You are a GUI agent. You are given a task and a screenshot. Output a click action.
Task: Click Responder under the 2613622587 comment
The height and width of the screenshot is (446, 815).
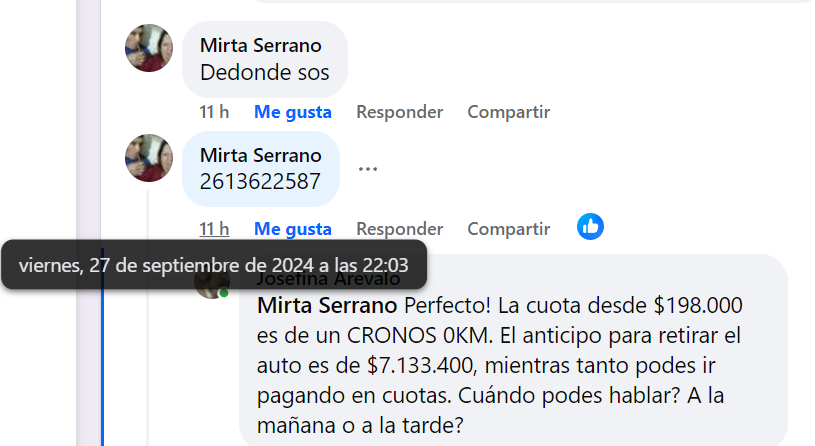click(x=399, y=229)
